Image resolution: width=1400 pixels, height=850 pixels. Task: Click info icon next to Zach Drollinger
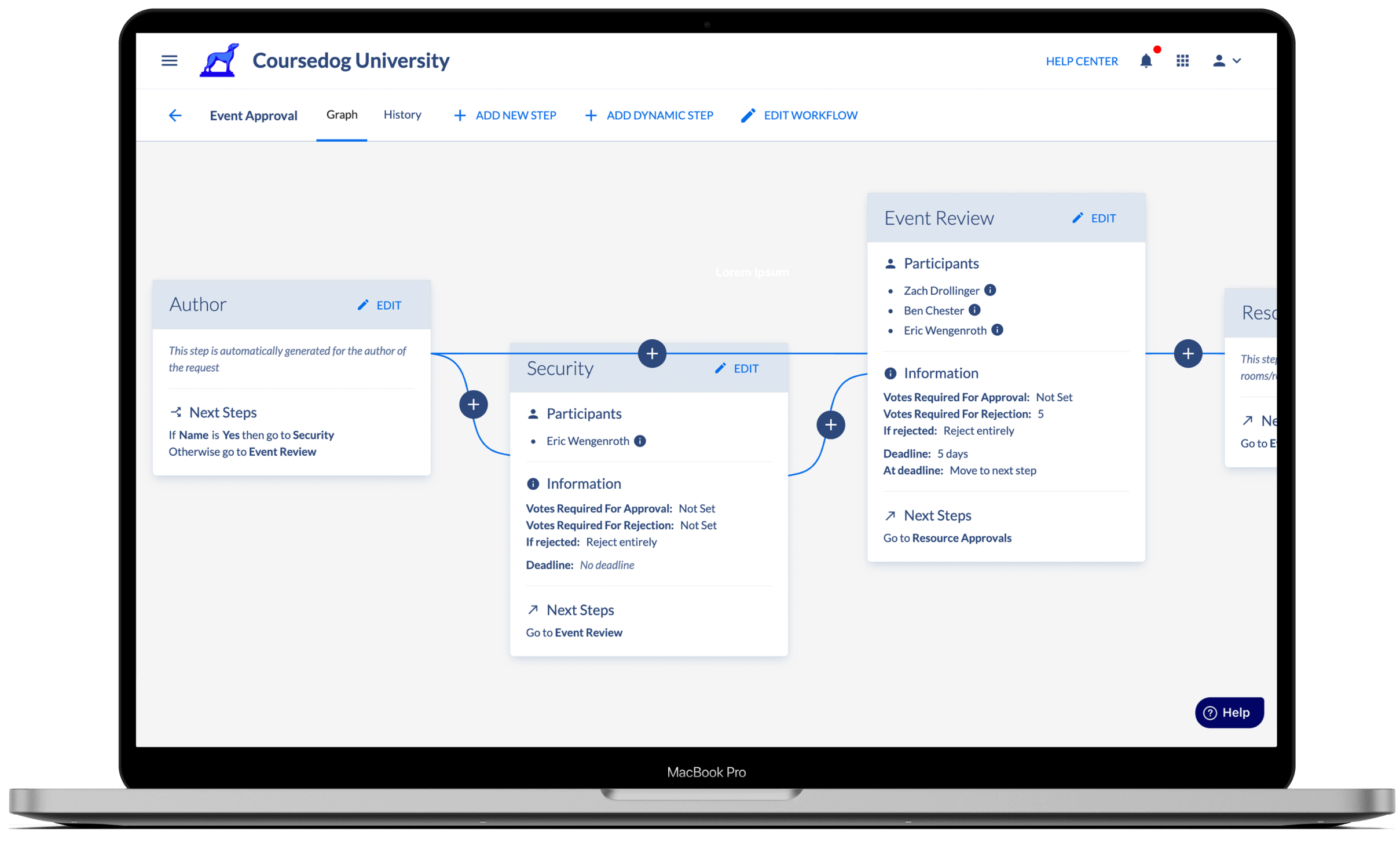pos(990,290)
